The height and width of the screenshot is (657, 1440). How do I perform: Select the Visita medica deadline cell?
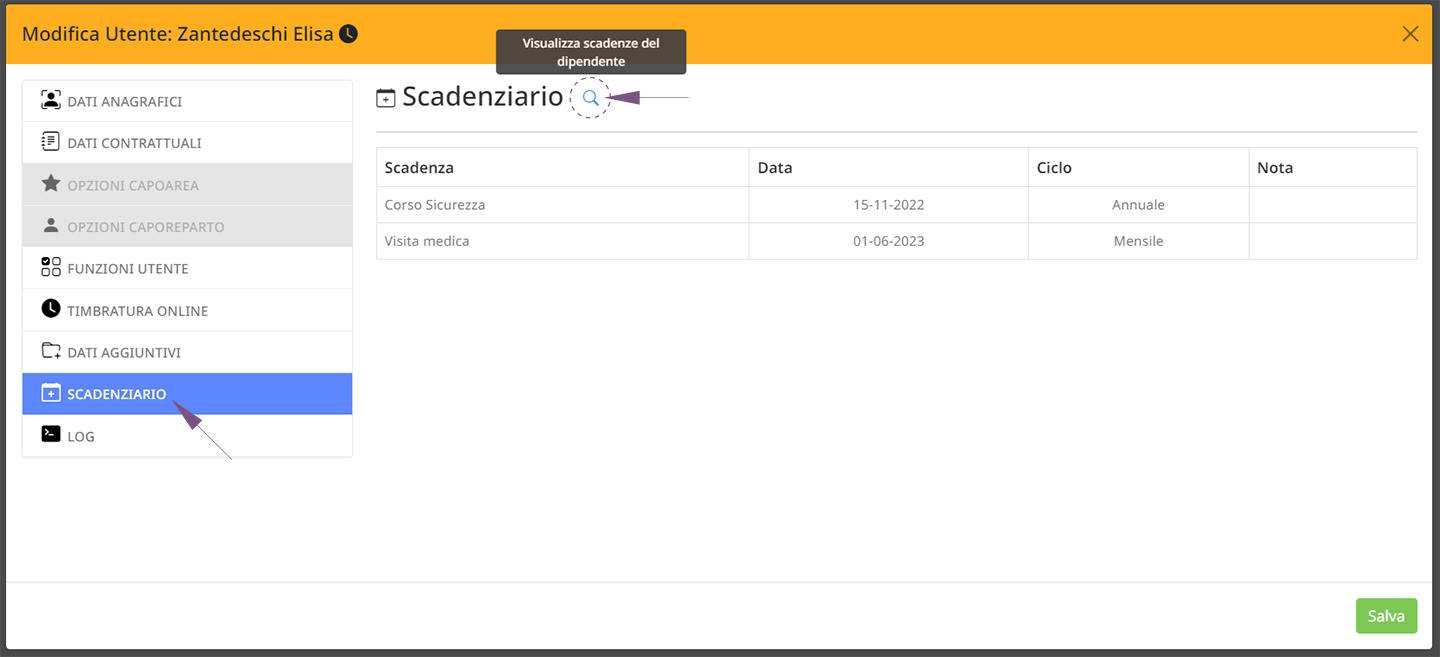(x=563, y=241)
